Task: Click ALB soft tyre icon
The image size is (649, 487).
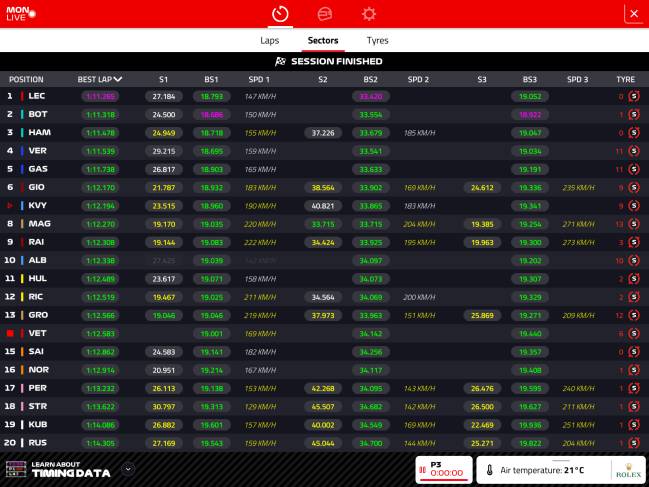Action: (x=634, y=260)
